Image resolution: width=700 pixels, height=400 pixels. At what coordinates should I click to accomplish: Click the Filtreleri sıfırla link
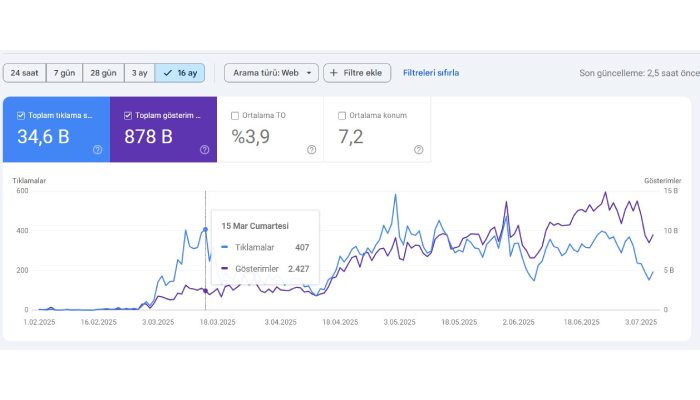point(431,73)
